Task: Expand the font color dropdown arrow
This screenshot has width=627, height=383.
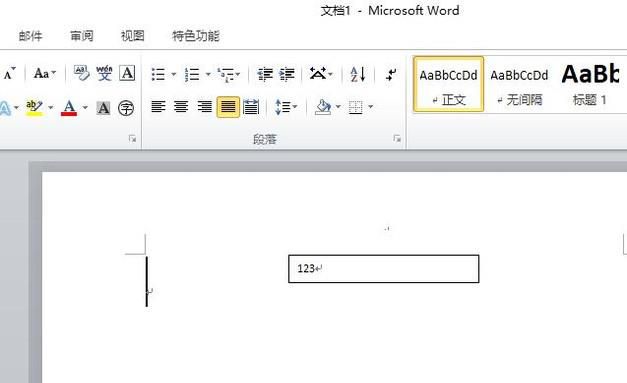Action: [85, 107]
